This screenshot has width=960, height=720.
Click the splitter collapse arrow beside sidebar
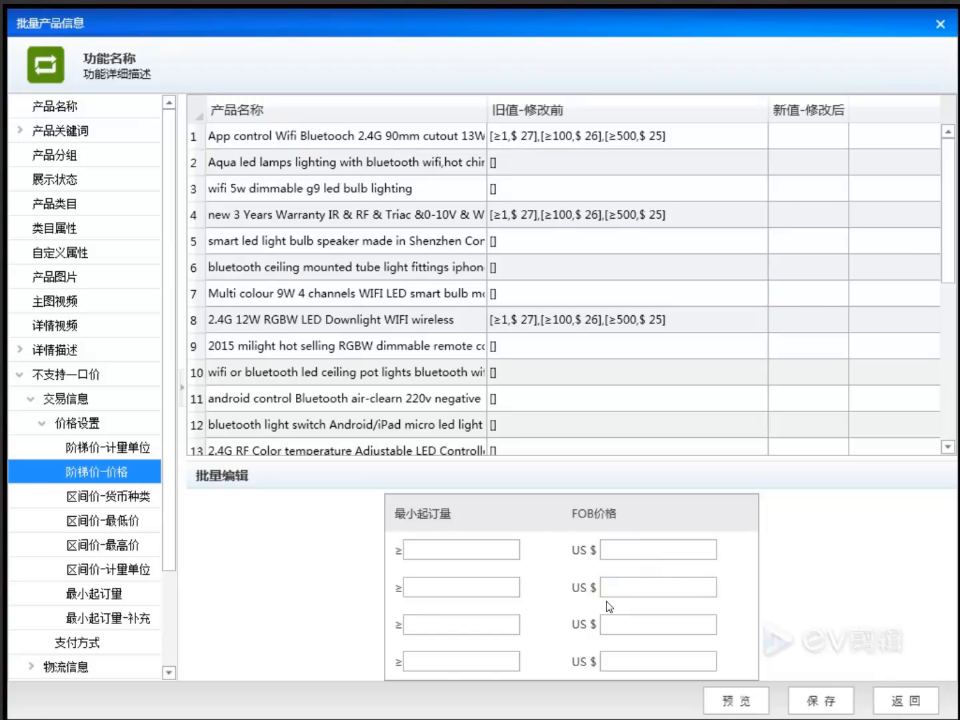(x=182, y=387)
